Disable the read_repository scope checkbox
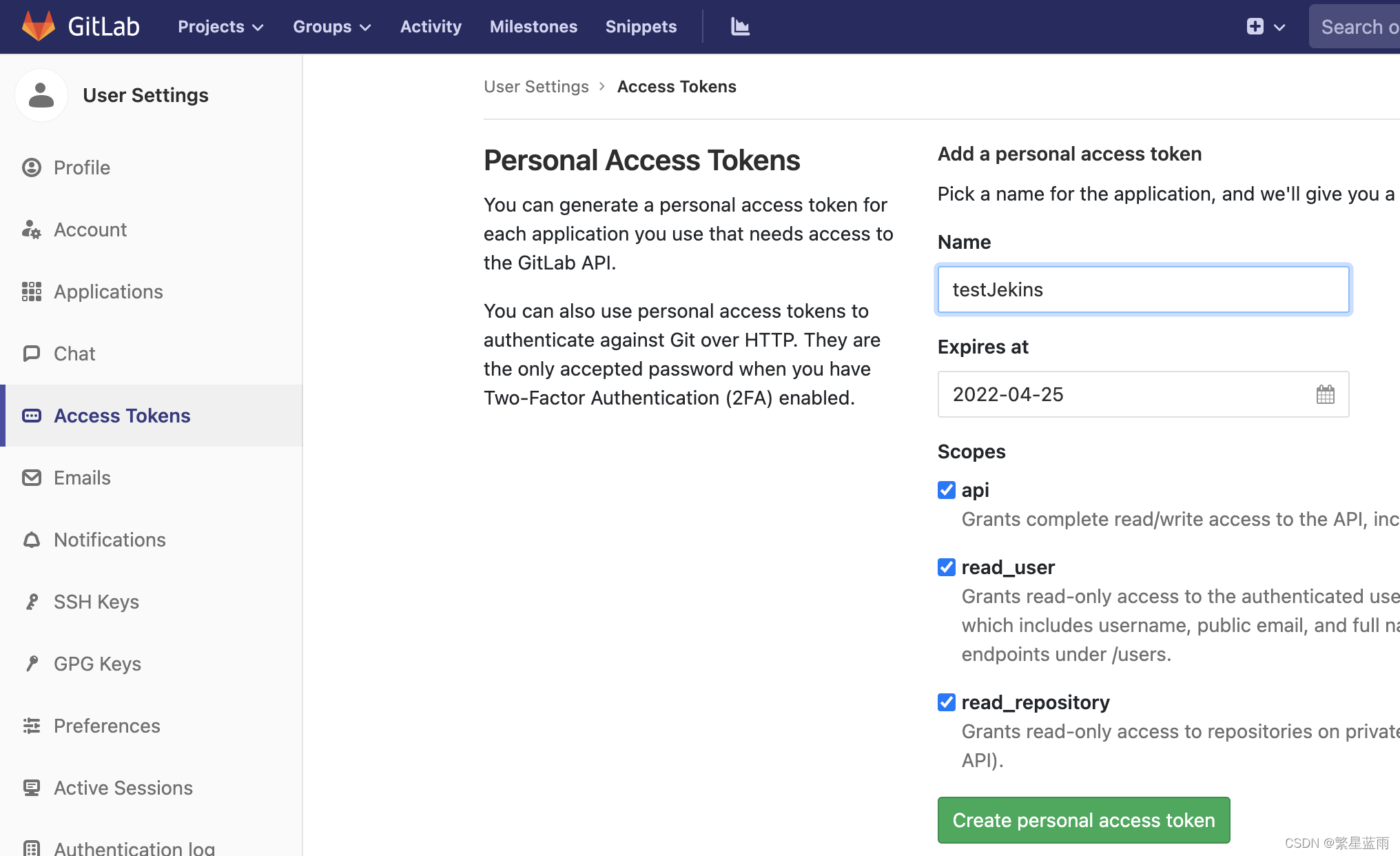Image resolution: width=1400 pixels, height=856 pixels. [x=947, y=702]
